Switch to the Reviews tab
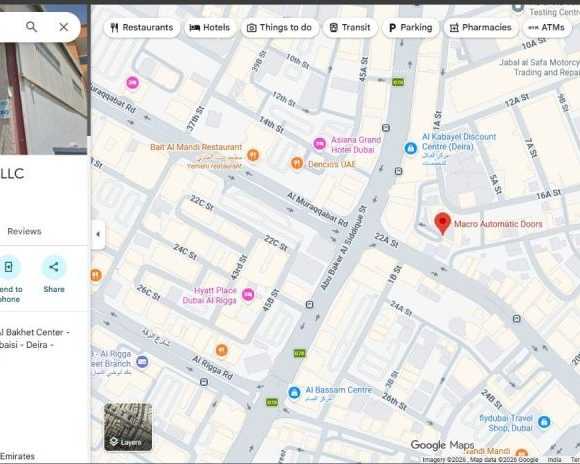580x464 pixels. [x=24, y=231]
